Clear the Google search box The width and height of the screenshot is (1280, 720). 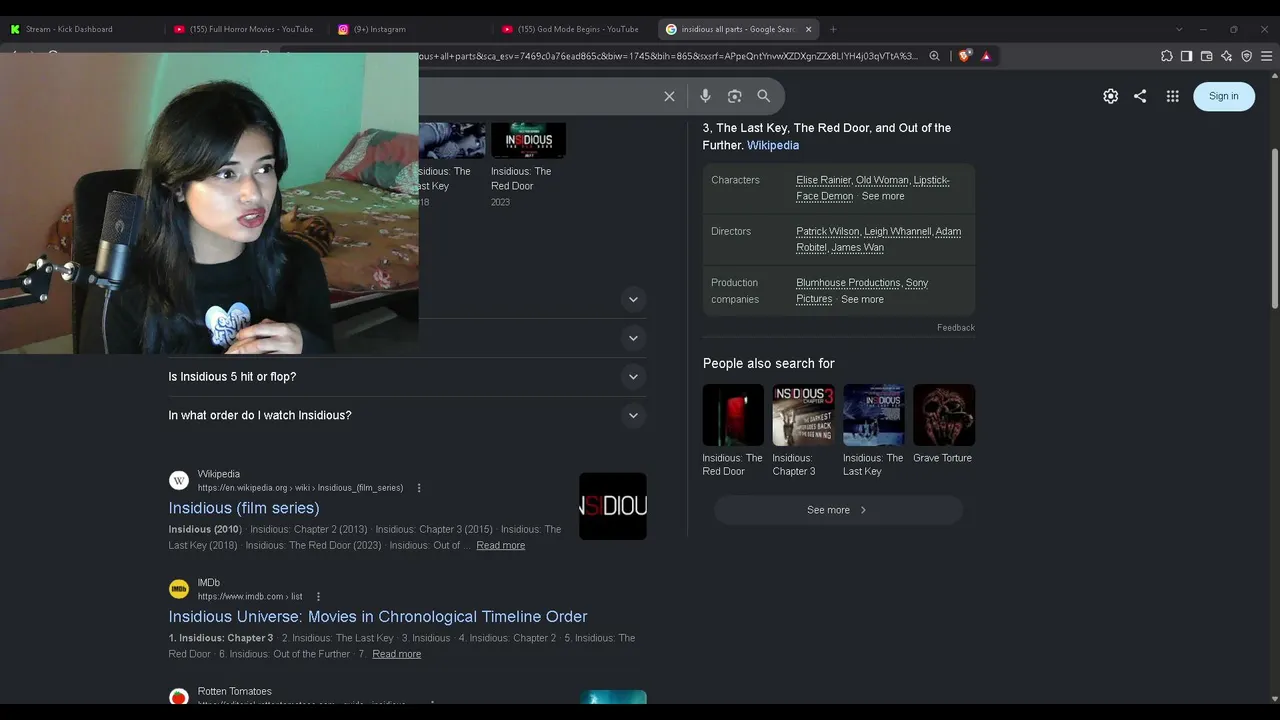[x=669, y=96]
